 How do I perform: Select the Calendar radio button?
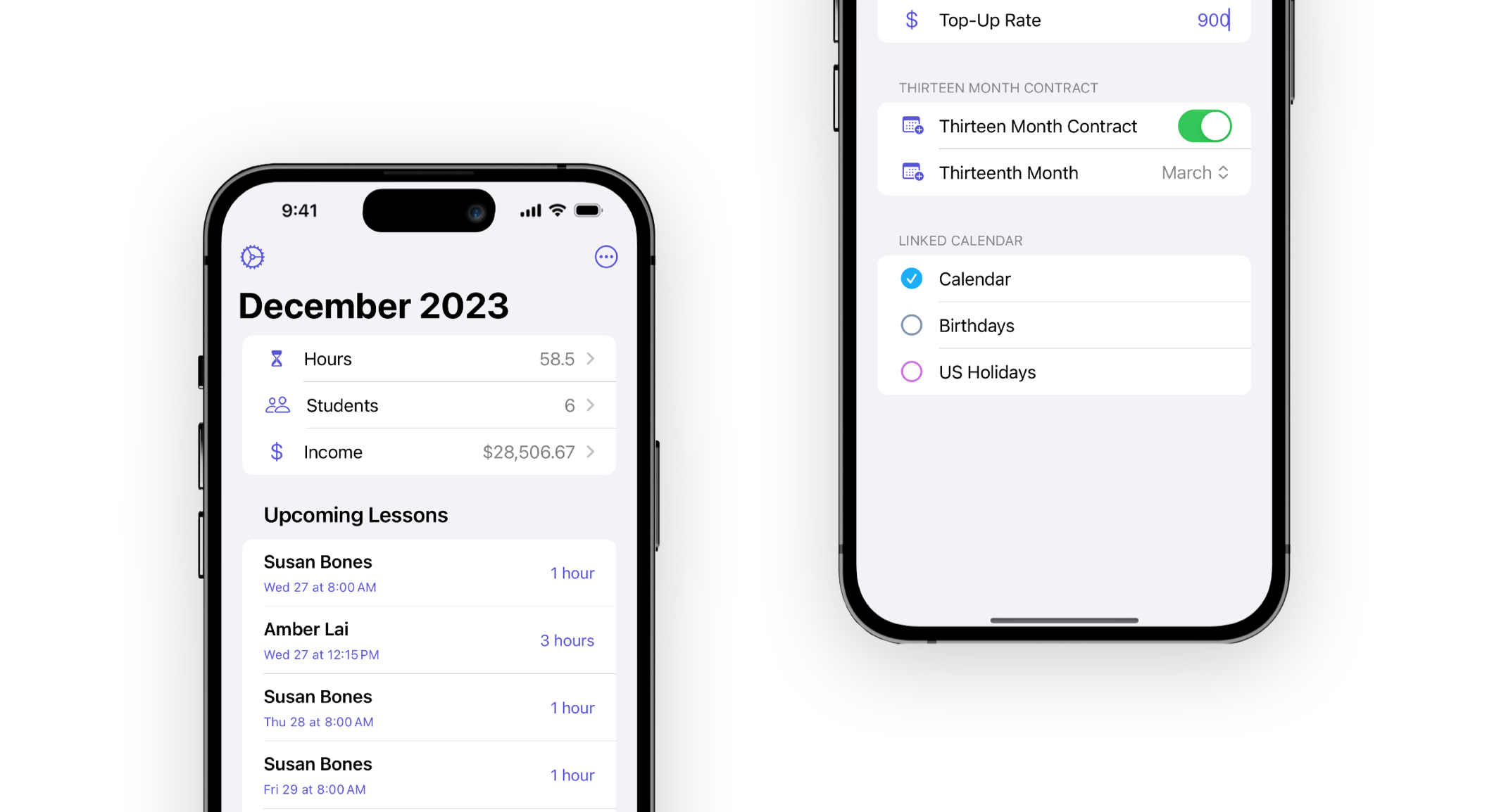click(911, 278)
